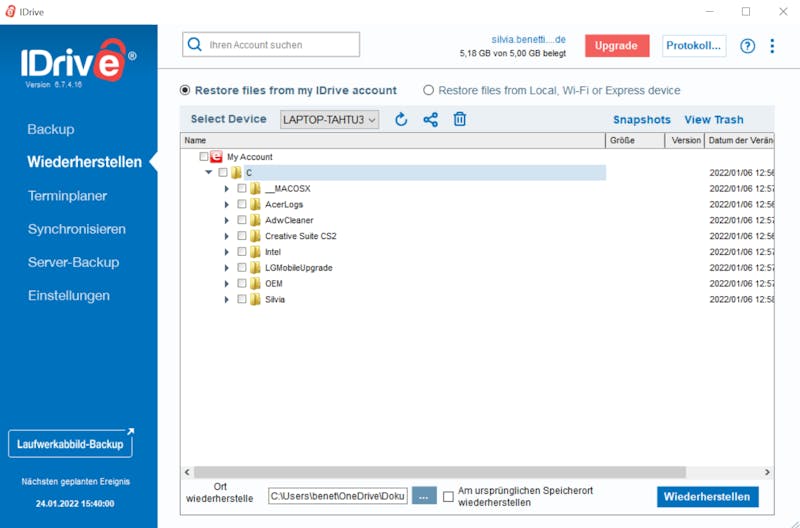
Task: Click the scrollbar right arrow
Action: click(767, 472)
